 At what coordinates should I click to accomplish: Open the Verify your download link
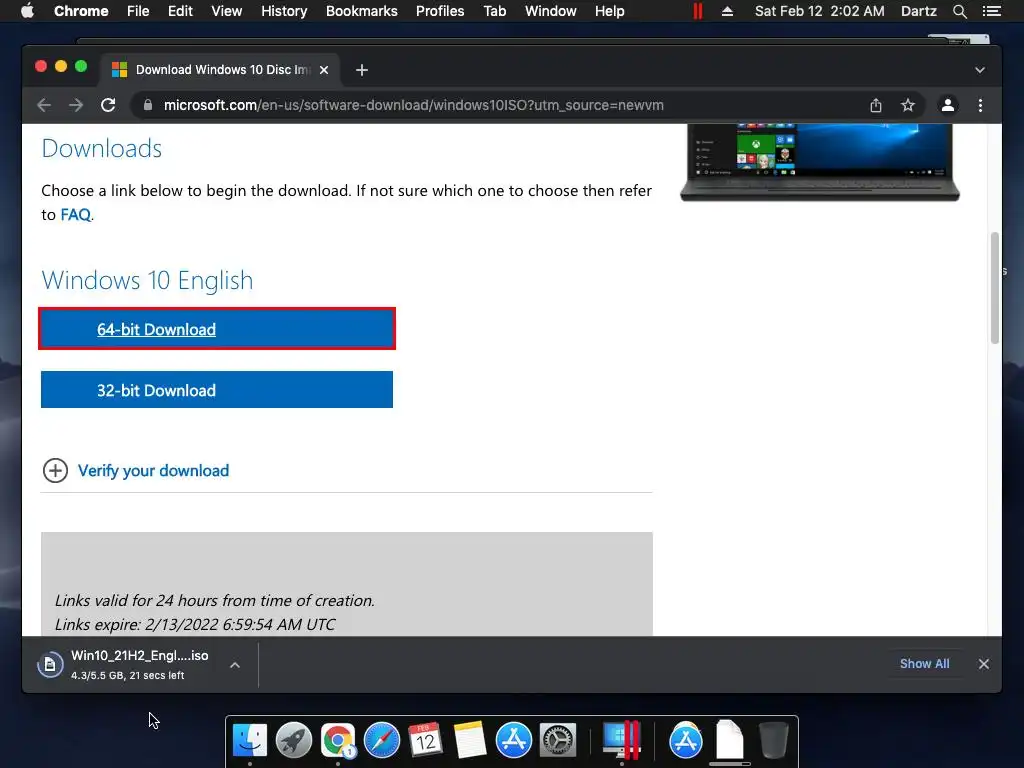coord(153,471)
